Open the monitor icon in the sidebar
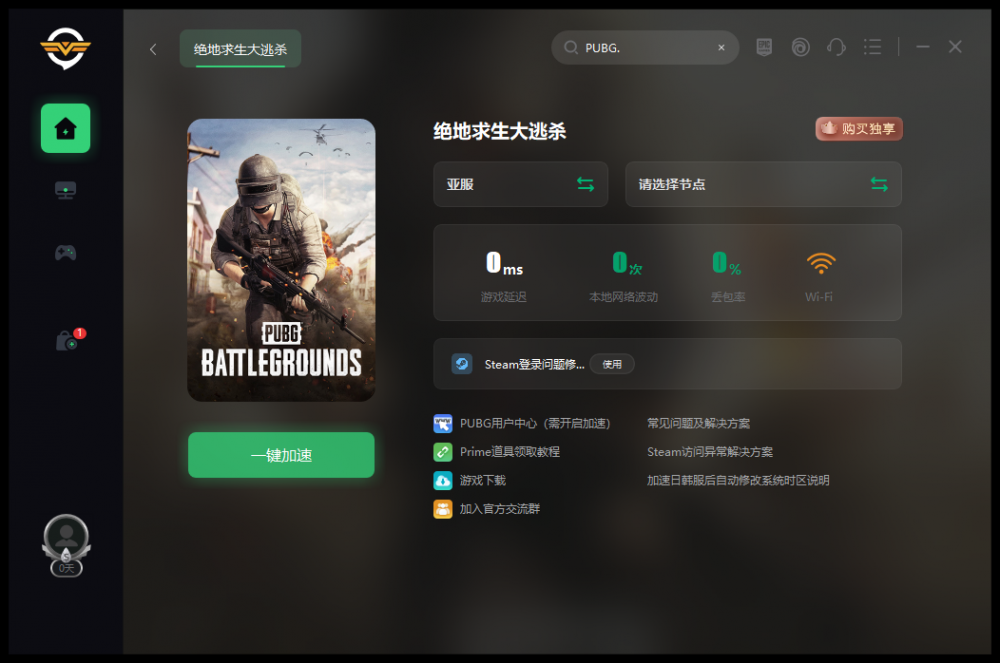Screen dimensions: 1000x663 [66, 190]
